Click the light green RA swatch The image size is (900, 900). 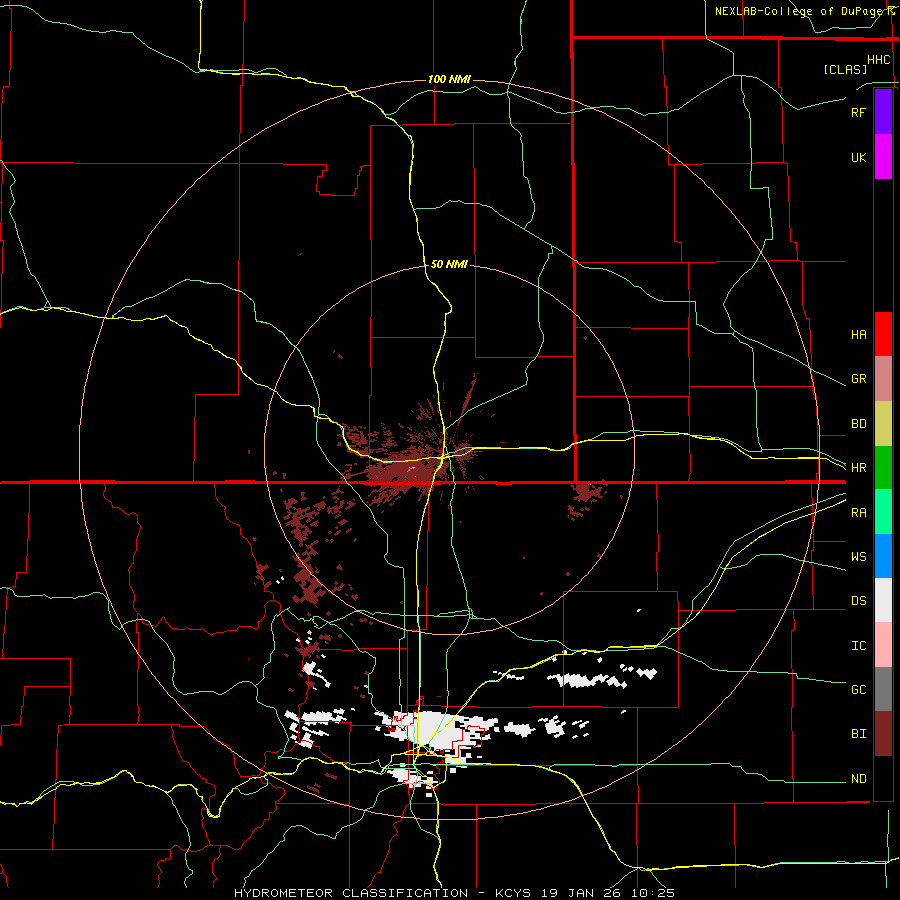[x=883, y=512]
